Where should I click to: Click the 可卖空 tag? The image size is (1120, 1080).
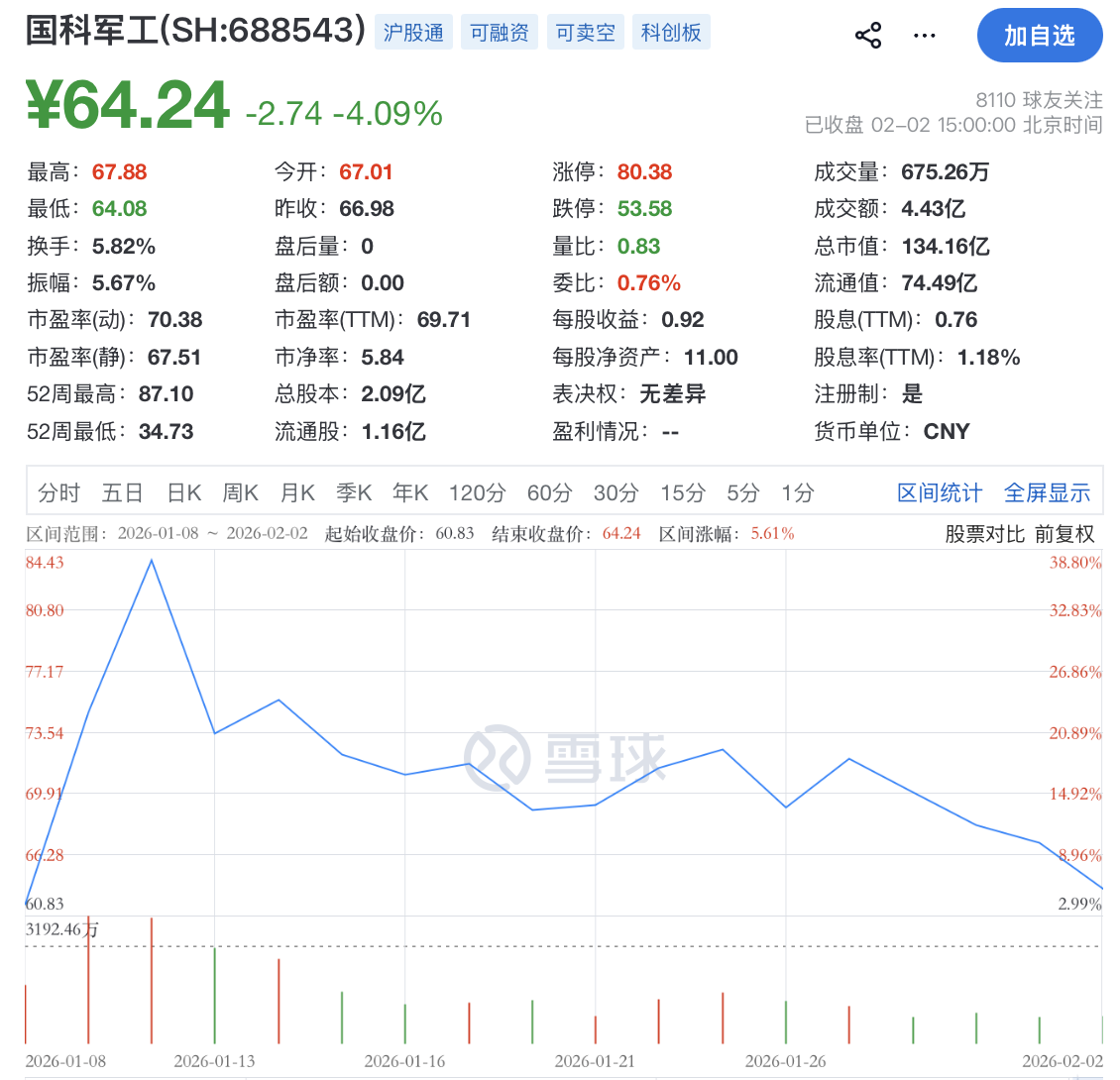click(x=585, y=33)
